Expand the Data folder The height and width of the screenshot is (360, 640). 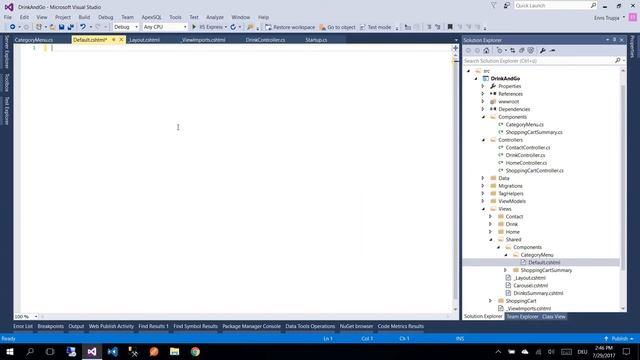483,178
